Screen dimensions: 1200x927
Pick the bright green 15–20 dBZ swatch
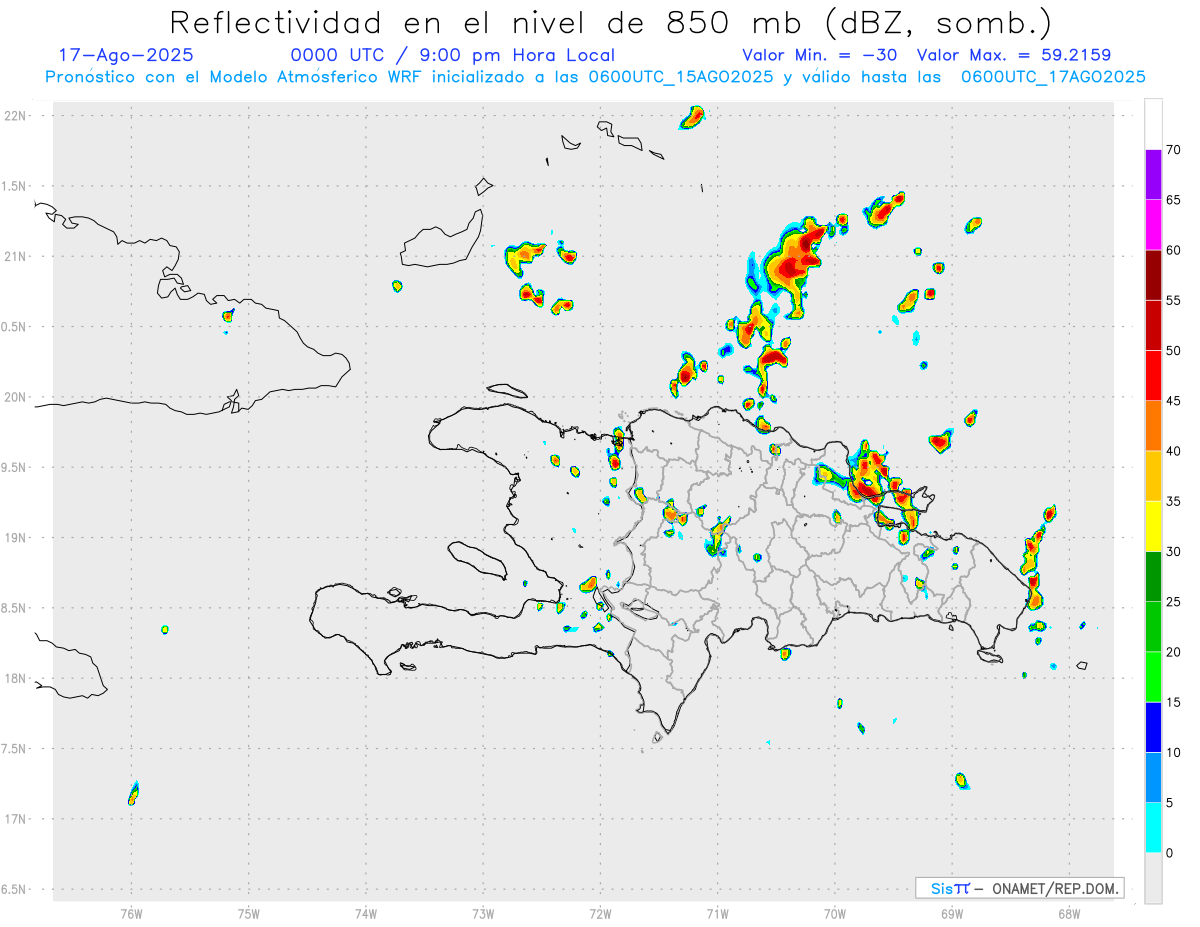1153,677
